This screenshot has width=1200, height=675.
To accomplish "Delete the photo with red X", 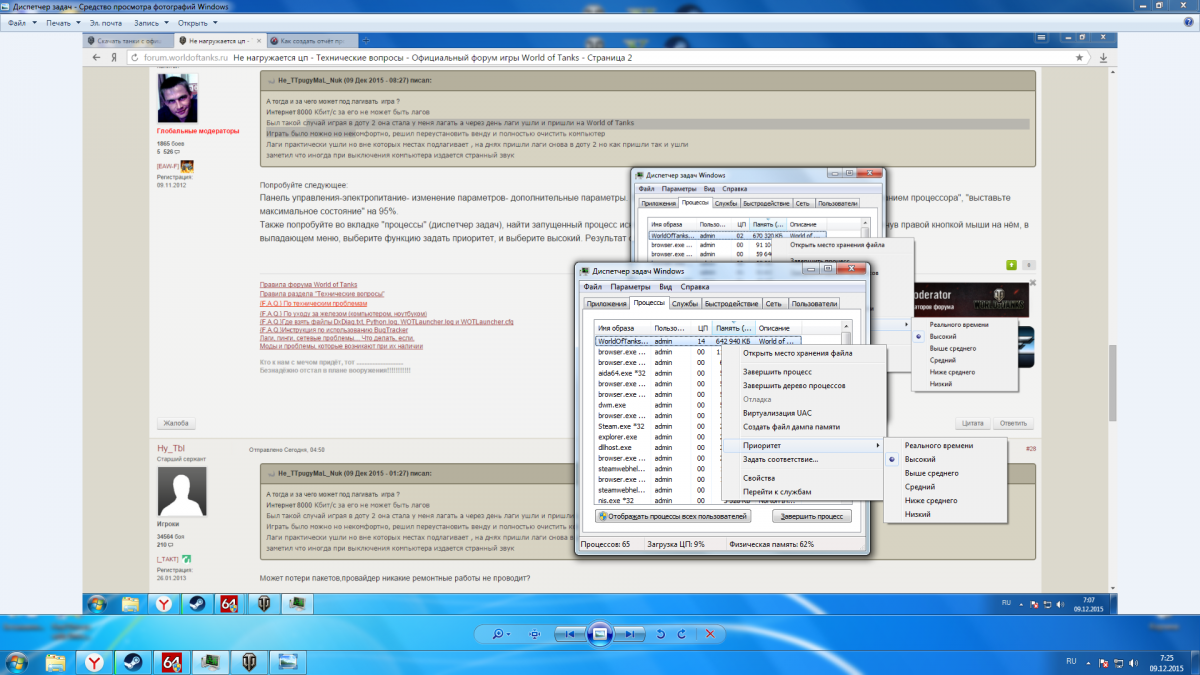I will pyautogui.click(x=710, y=634).
